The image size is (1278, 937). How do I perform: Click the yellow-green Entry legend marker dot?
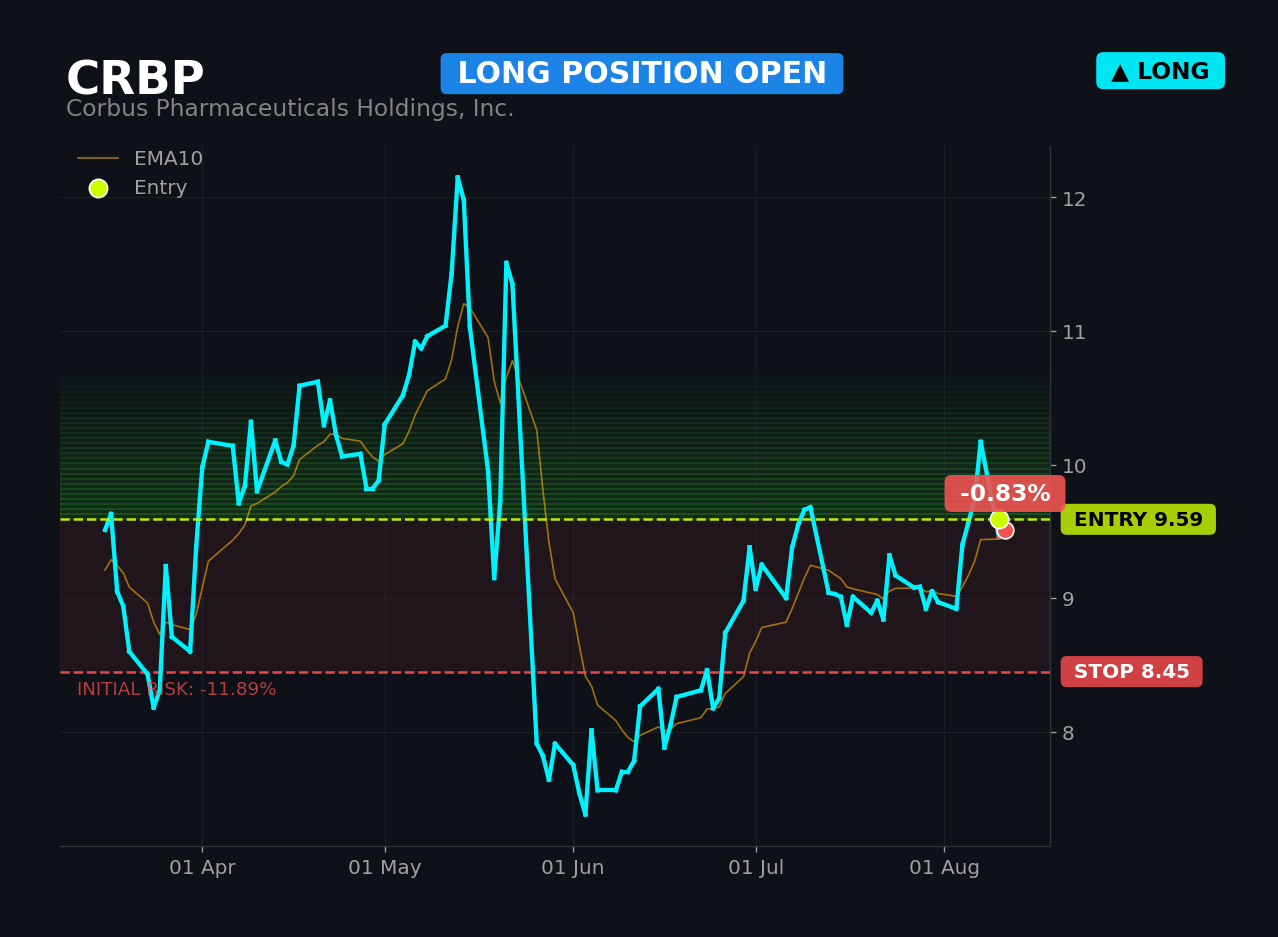98,188
